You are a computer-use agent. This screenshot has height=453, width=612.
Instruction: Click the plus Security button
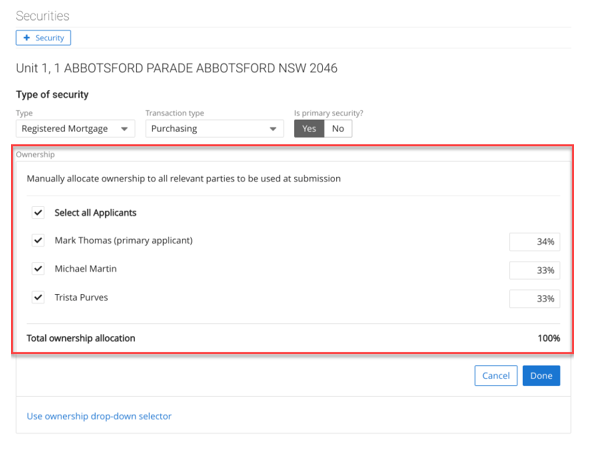(43, 38)
